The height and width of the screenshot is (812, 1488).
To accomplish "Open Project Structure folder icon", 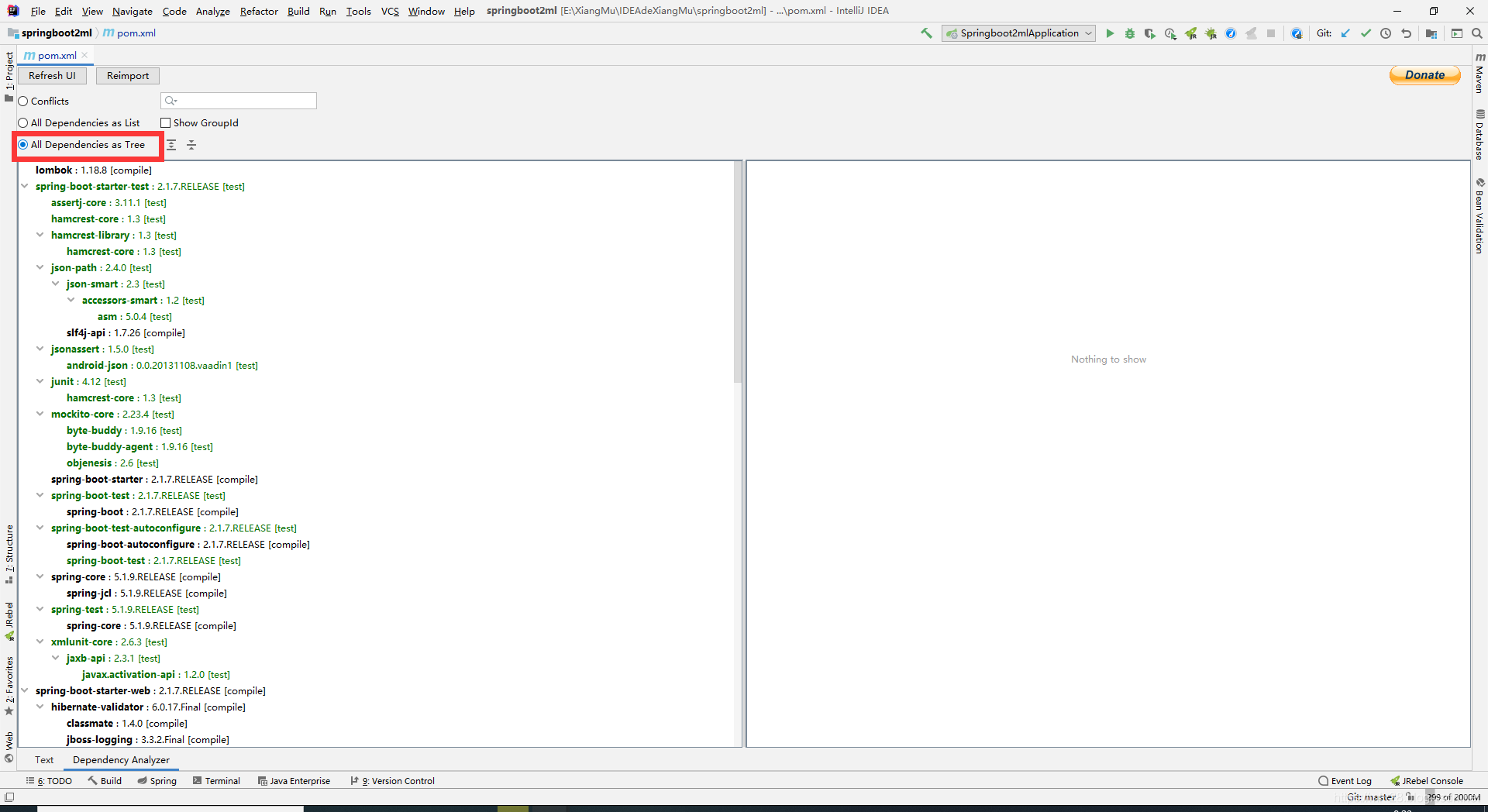I will click(1431, 33).
